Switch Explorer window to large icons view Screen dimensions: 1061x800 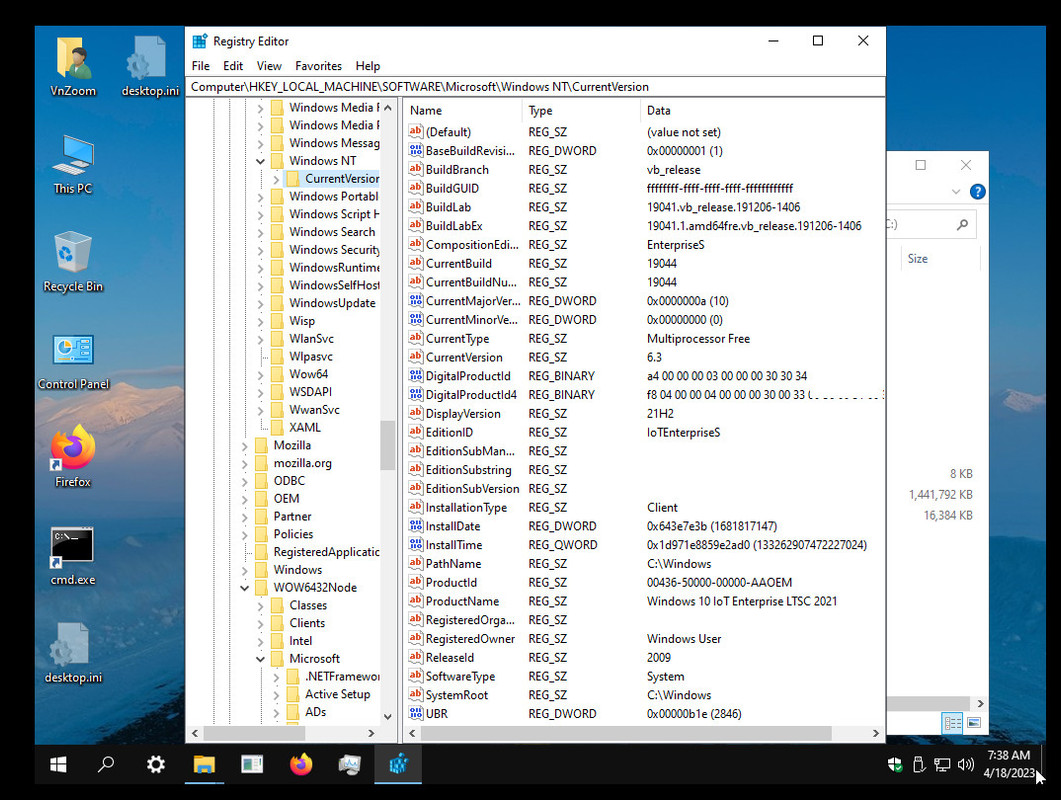coord(974,723)
